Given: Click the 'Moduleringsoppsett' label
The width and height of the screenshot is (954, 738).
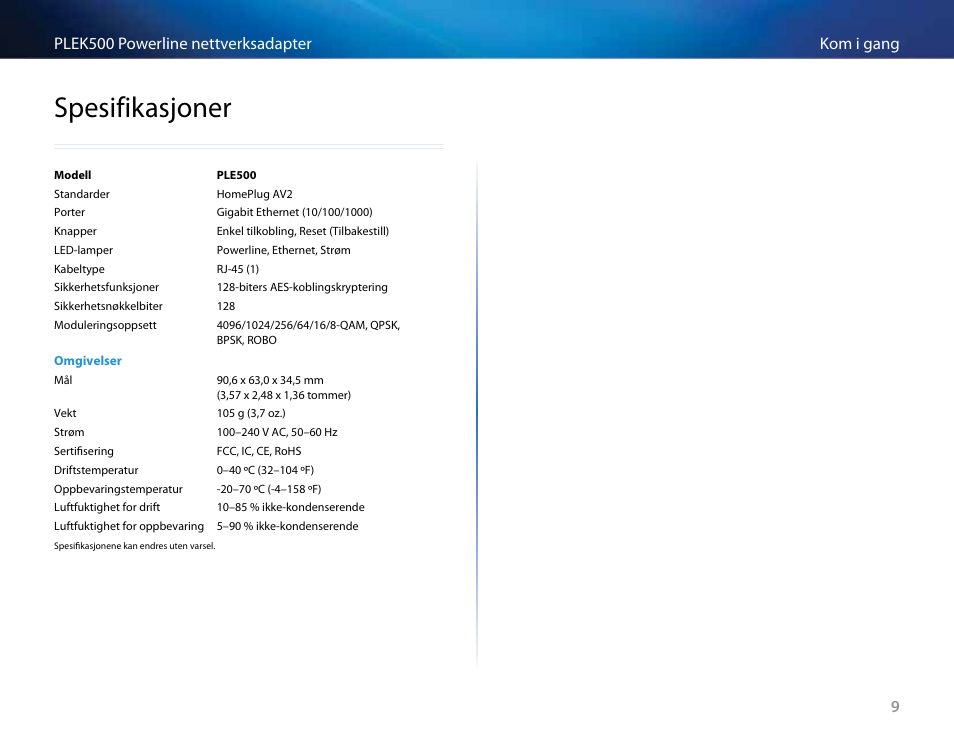Looking at the screenshot, I should tap(105, 325).
